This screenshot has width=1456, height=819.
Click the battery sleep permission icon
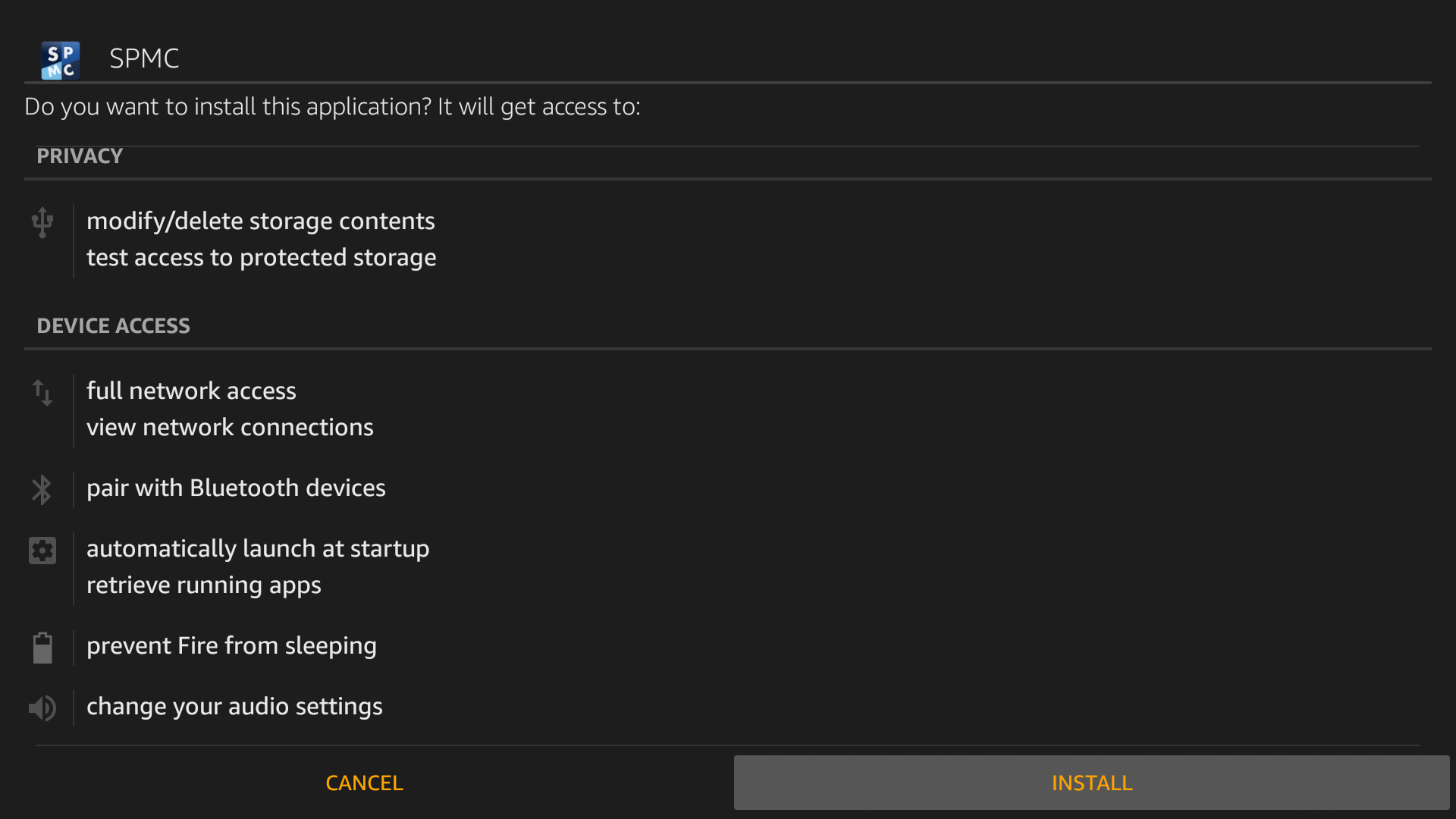click(x=42, y=648)
